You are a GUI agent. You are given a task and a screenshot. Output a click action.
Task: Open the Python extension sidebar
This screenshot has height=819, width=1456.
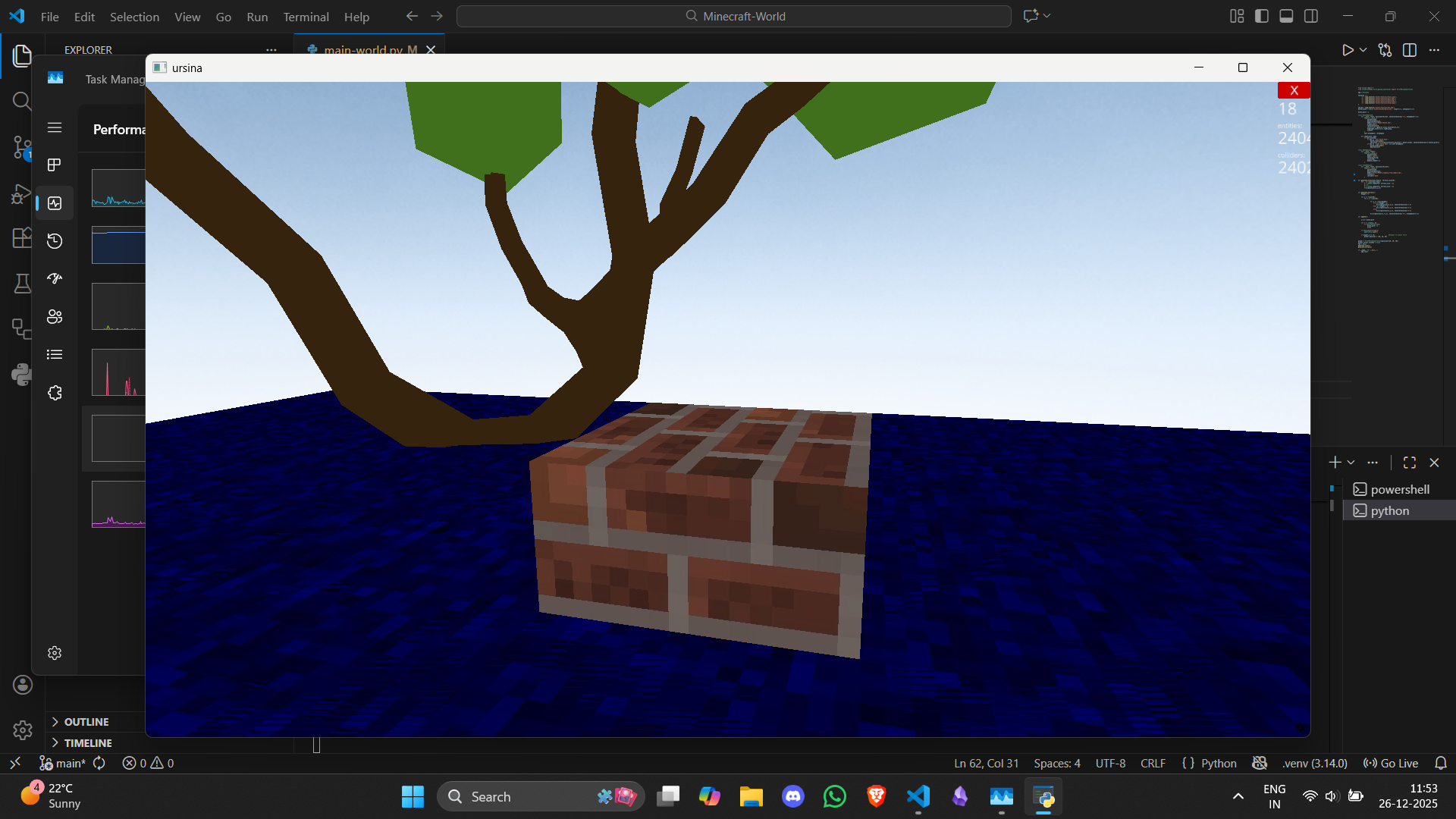tap(22, 374)
